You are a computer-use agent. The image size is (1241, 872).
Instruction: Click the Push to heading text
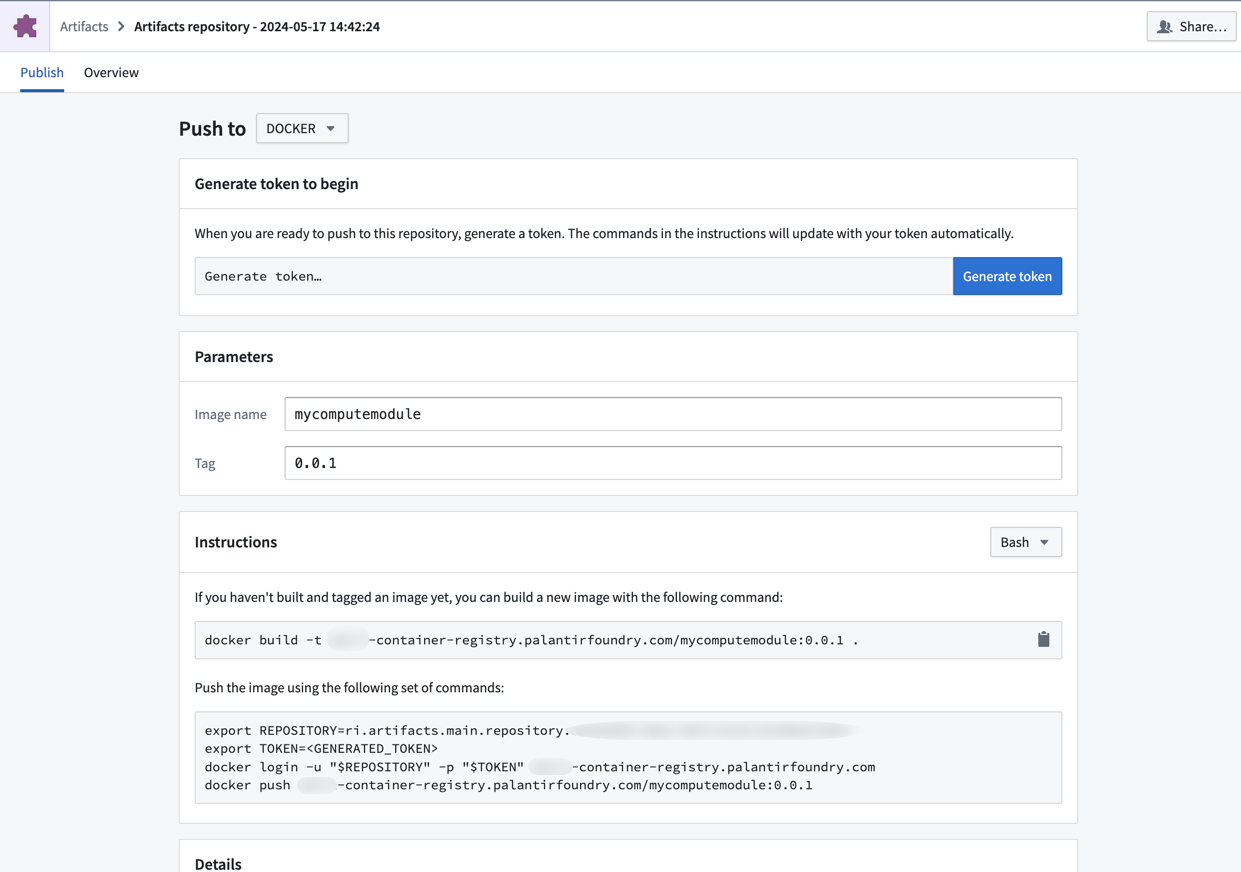coord(212,128)
